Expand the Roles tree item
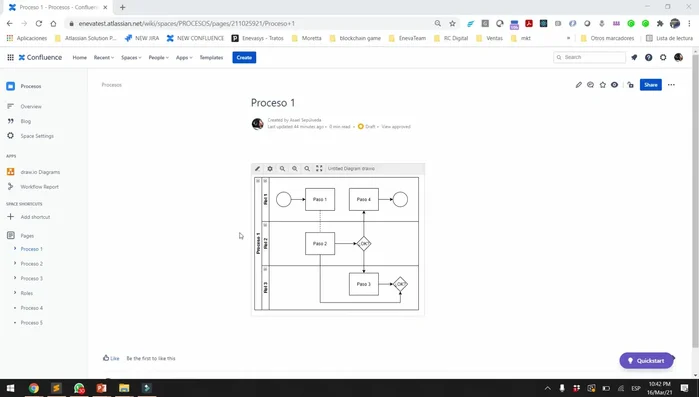This screenshot has width=699, height=397. pyautogui.click(x=15, y=293)
